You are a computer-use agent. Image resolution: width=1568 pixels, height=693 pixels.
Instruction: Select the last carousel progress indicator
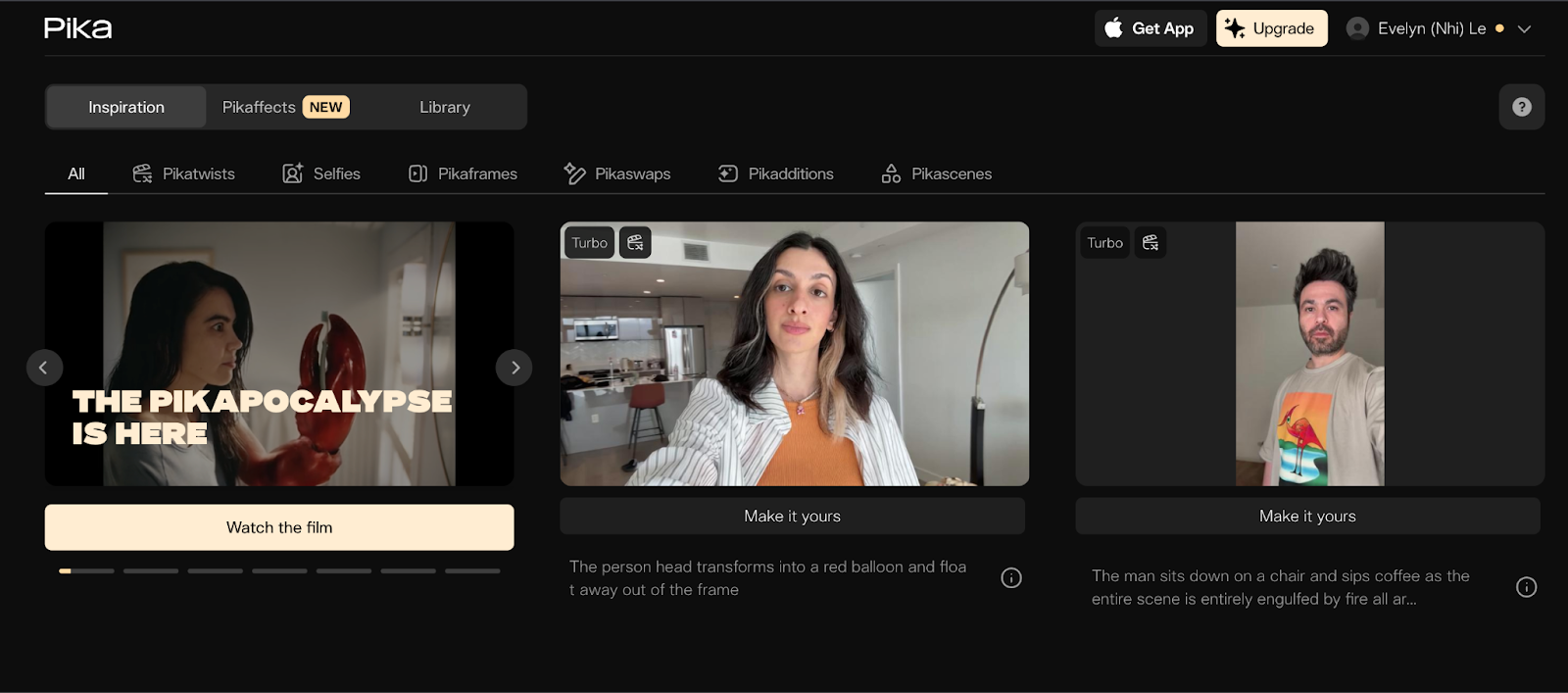pos(472,570)
